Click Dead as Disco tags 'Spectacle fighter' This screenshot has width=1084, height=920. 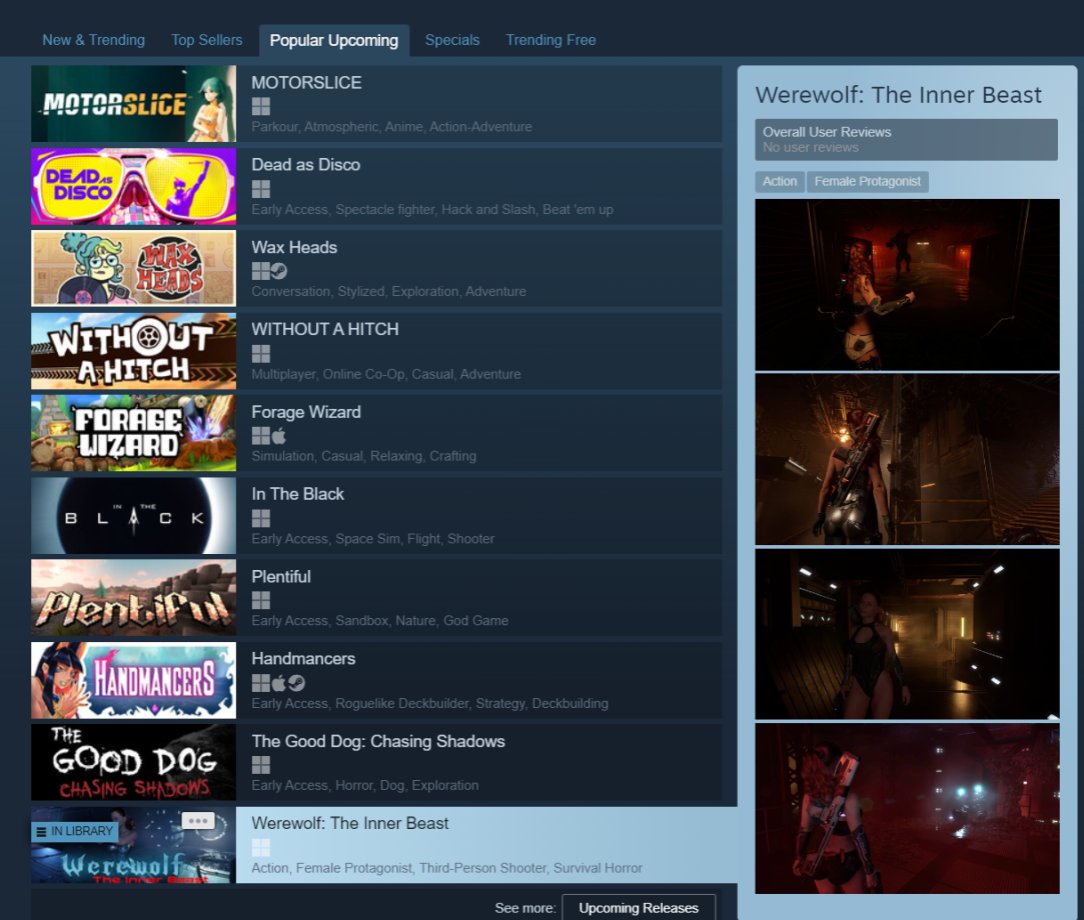pyautogui.click(x=385, y=209)
